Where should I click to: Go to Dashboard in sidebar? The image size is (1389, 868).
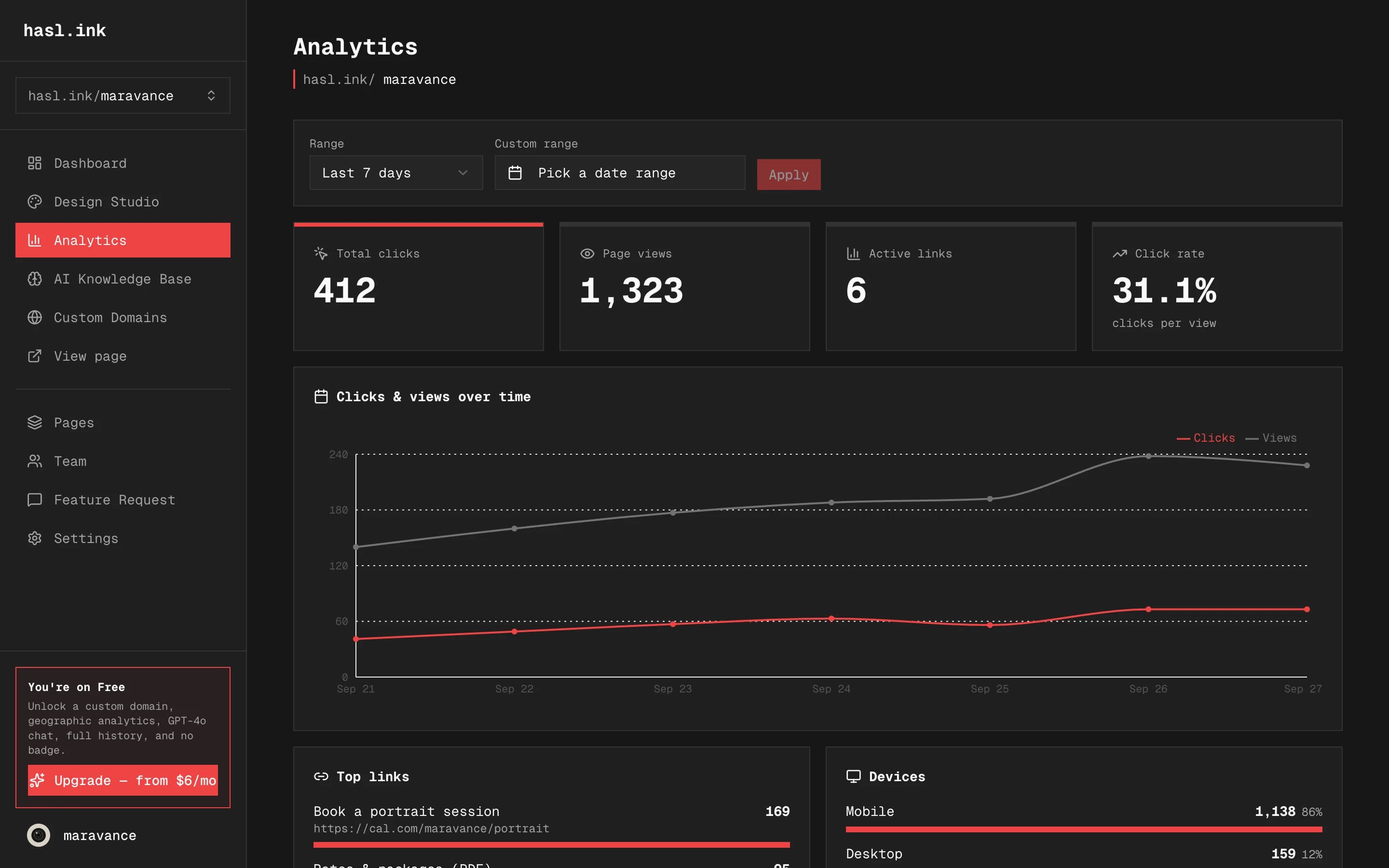(123, 163)
